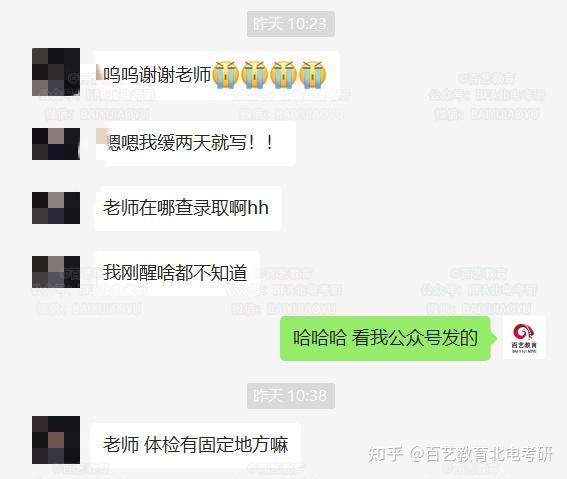567x479 pixels.
Task: Select the 我刚醒啥都不知道 message bubble
Action: (x=178, y=273)
